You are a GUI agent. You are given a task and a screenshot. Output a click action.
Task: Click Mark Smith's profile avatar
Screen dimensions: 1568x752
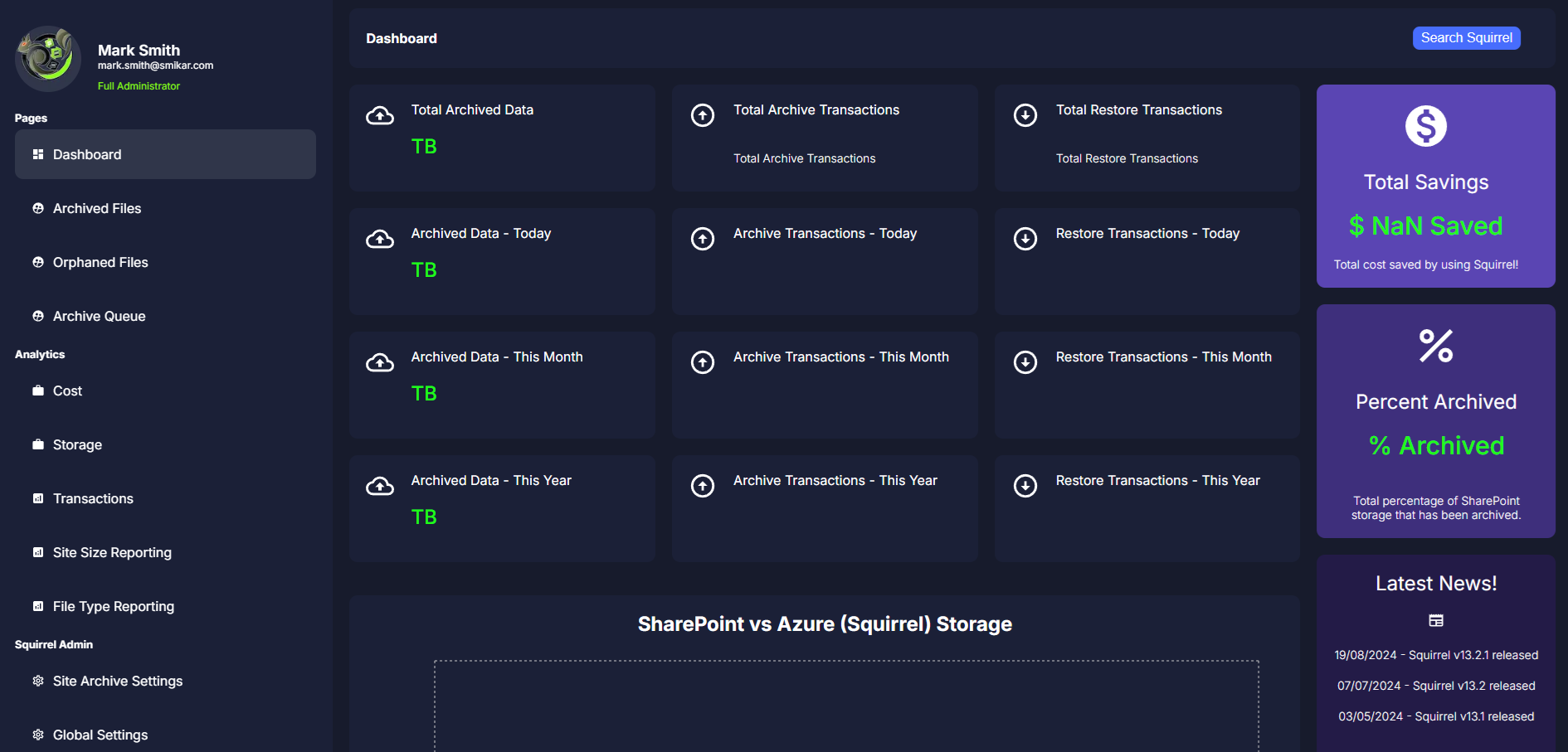pos(48,58)
